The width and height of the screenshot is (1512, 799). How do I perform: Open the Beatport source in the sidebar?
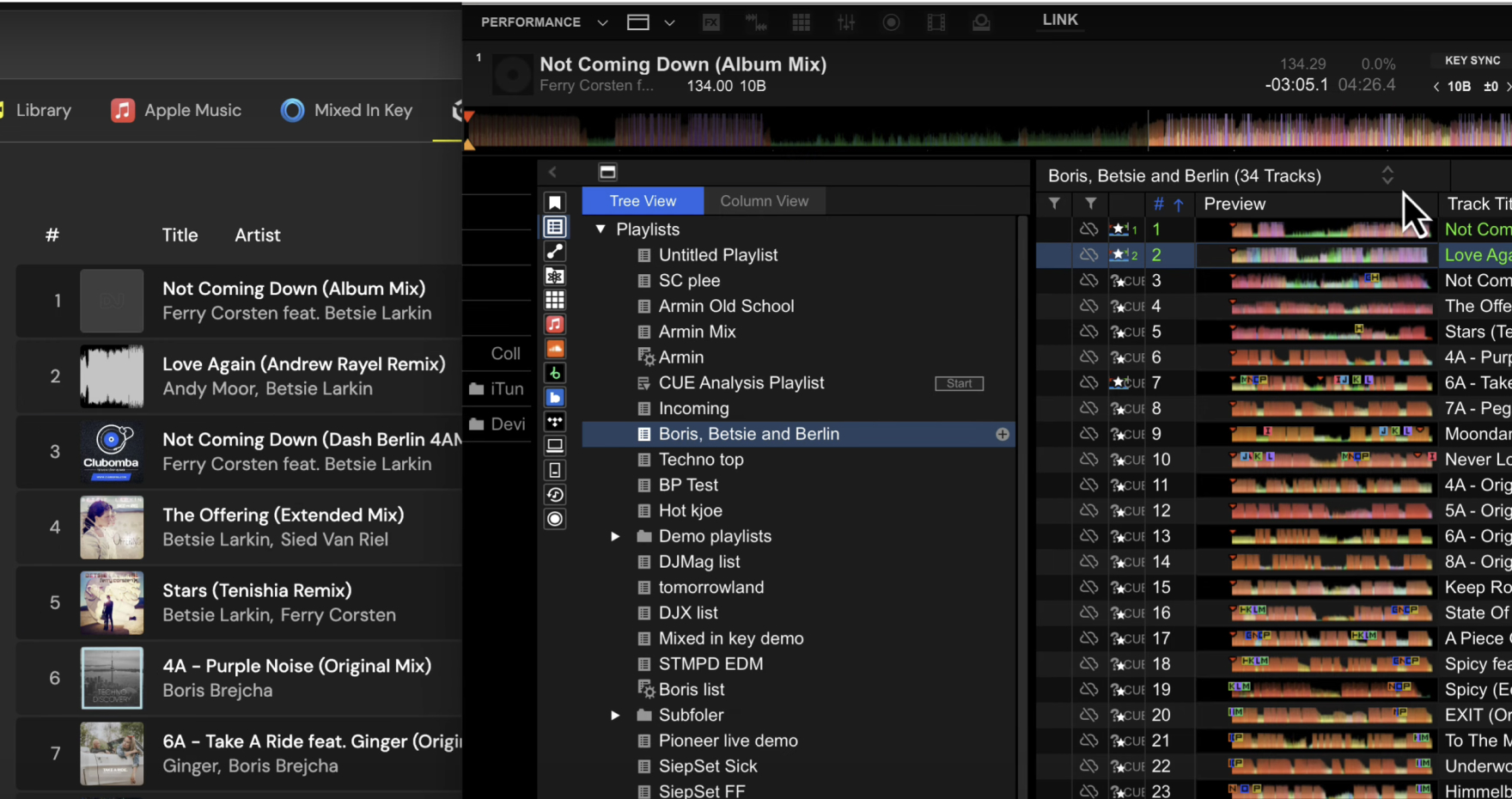coord(555,372)
